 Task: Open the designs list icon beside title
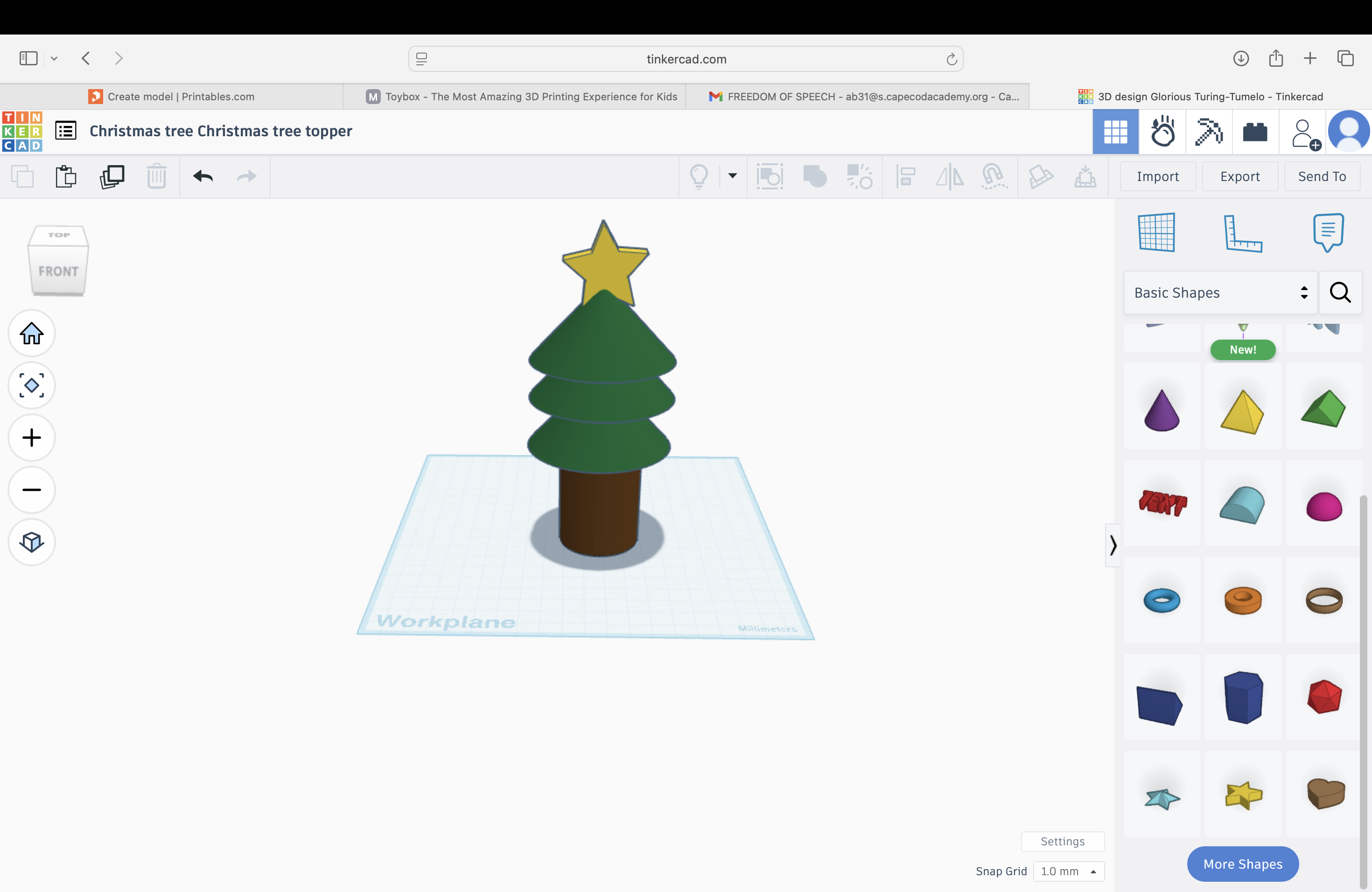[x=66, y=131]
